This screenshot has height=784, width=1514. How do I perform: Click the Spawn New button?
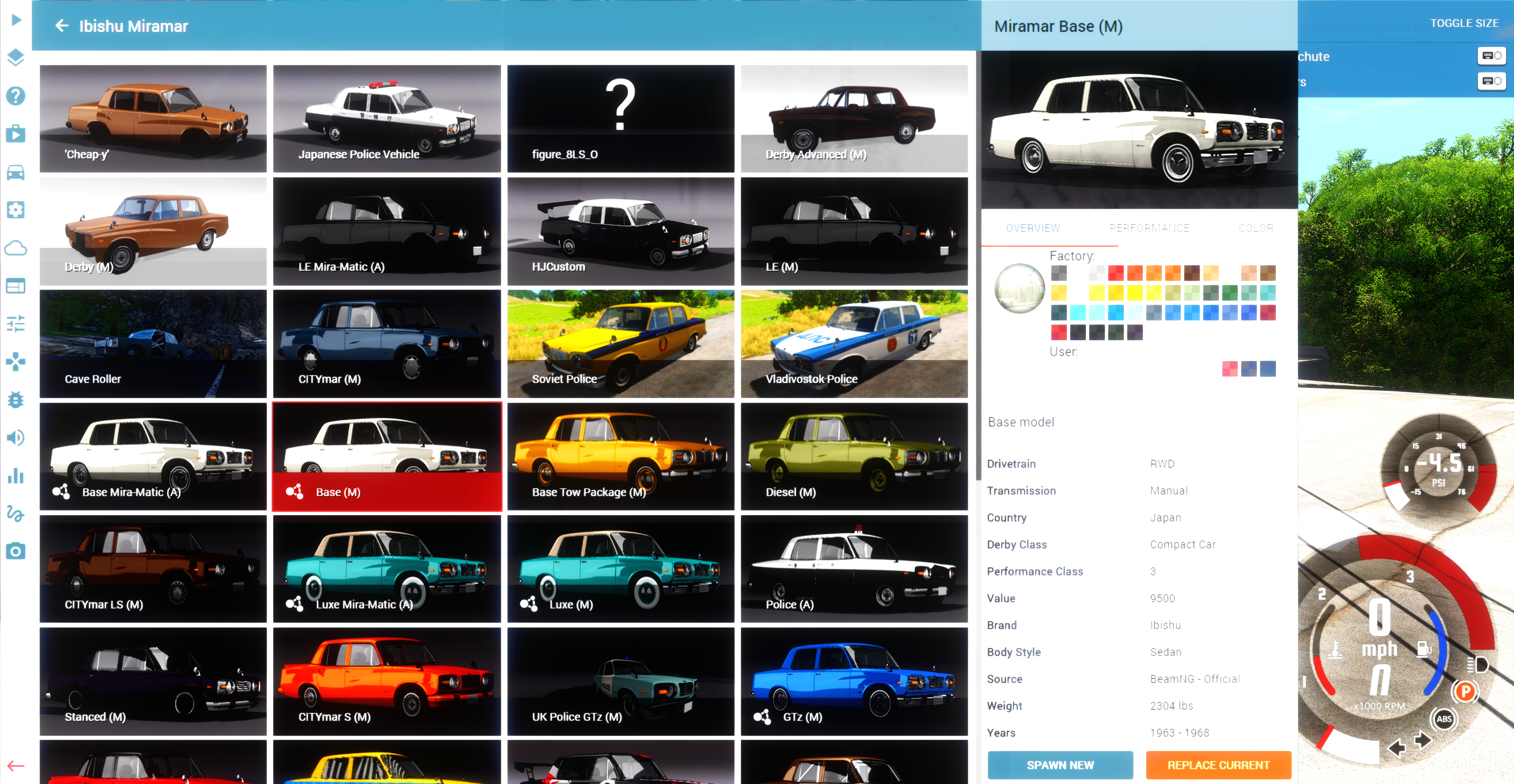(x=1060, y=764)
